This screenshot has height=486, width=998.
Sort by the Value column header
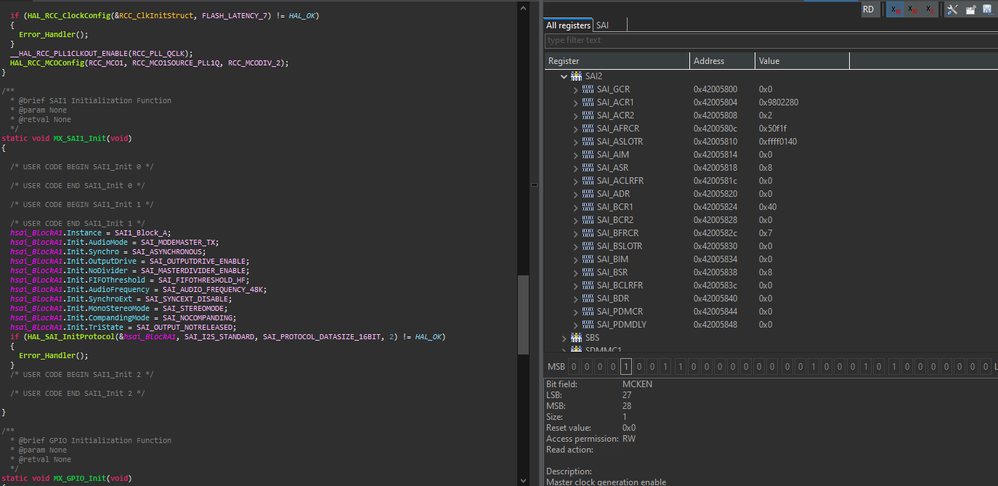(x=769, y=61)
